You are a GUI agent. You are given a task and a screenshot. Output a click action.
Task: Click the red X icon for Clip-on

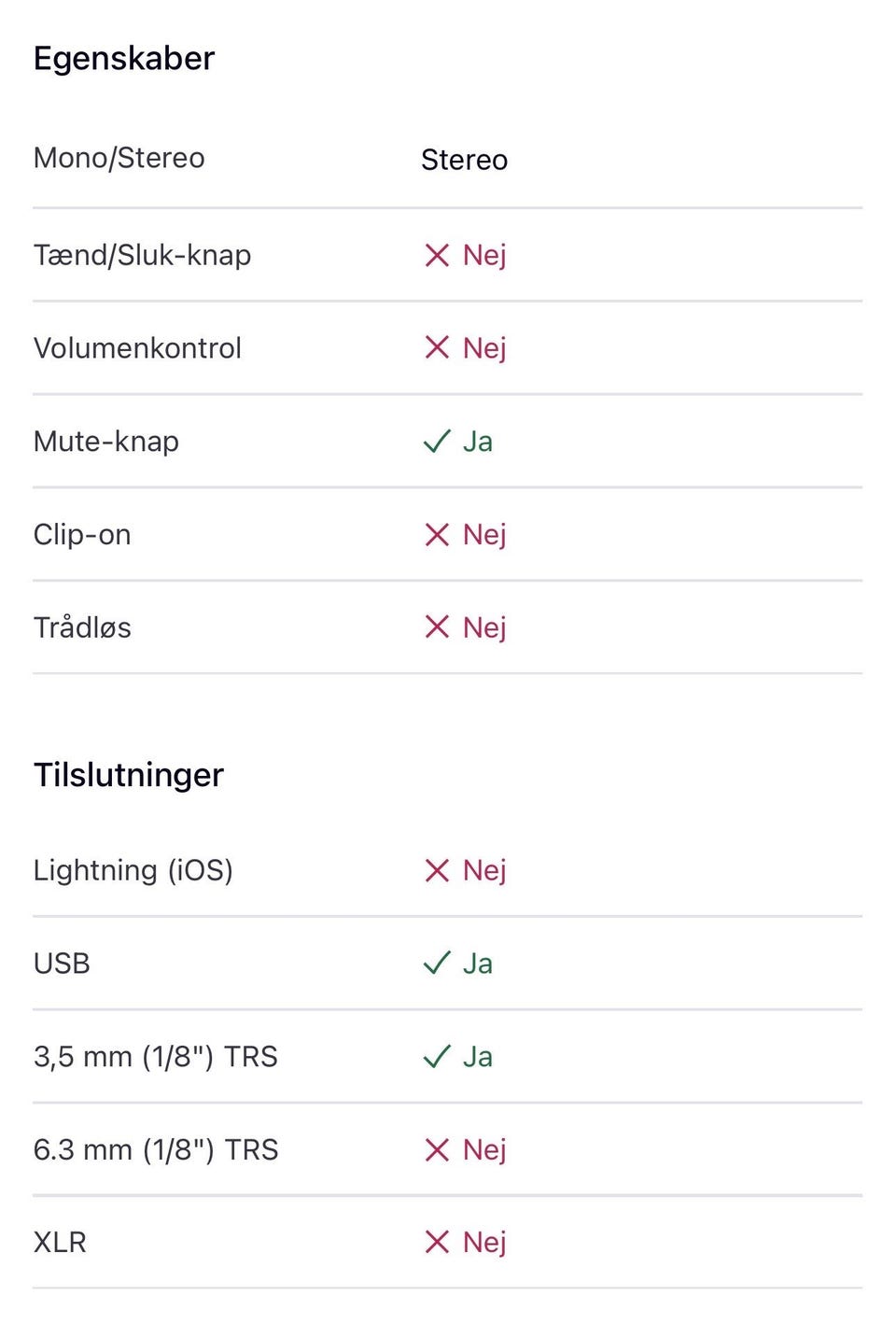point(437,534)
